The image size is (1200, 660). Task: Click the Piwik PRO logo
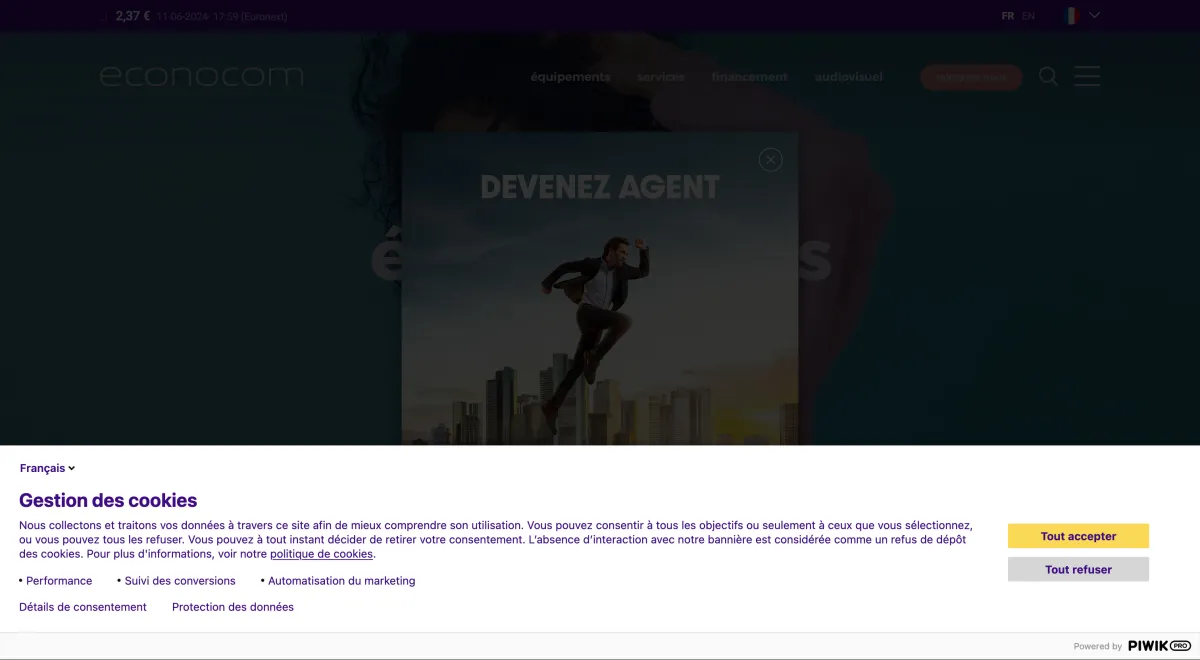[x=1159, y=646]
